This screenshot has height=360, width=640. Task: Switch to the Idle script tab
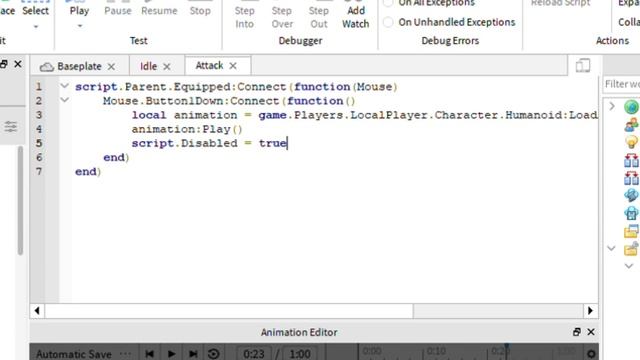pyautogui.click(x=148, y=66)
